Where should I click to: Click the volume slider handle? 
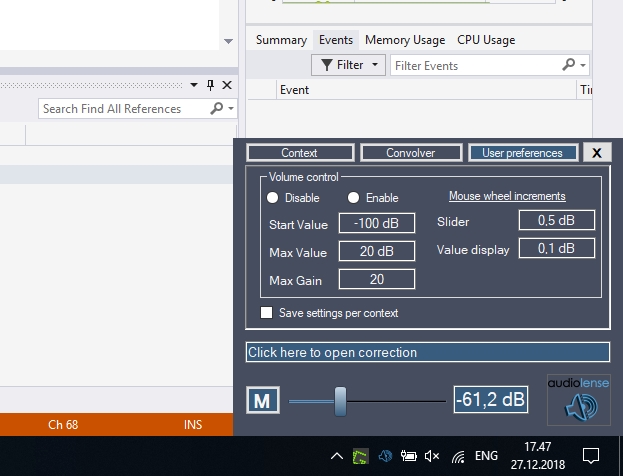click(x=340, y=401)
